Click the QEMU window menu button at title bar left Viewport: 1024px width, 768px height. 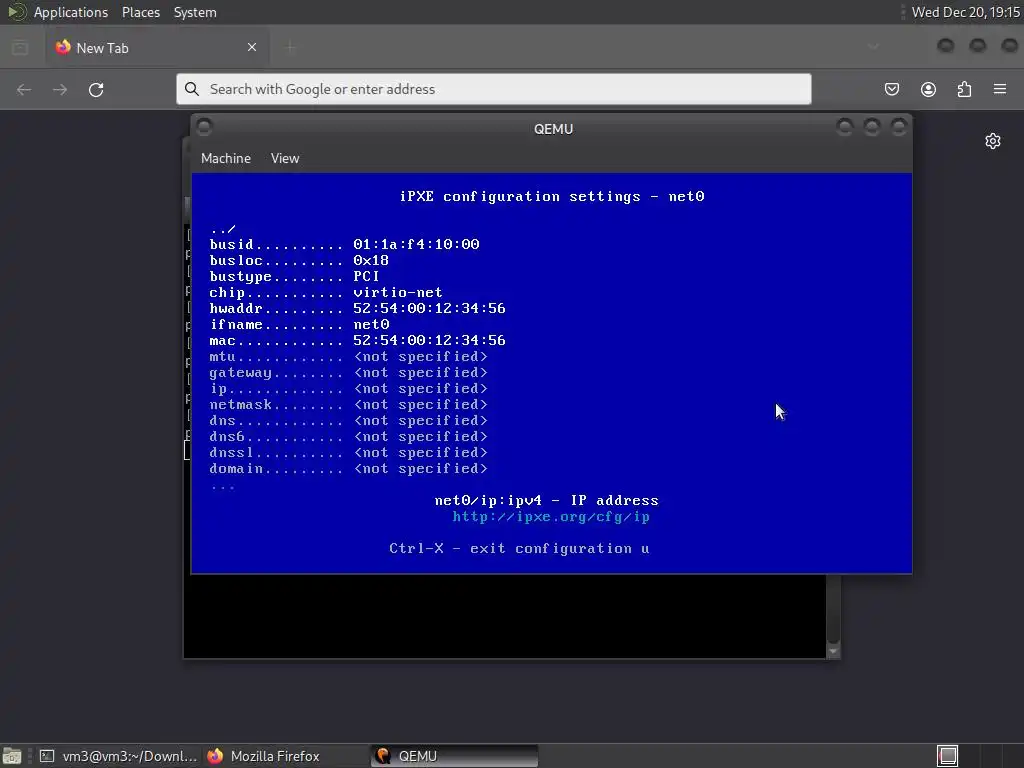tap(204, 127)
